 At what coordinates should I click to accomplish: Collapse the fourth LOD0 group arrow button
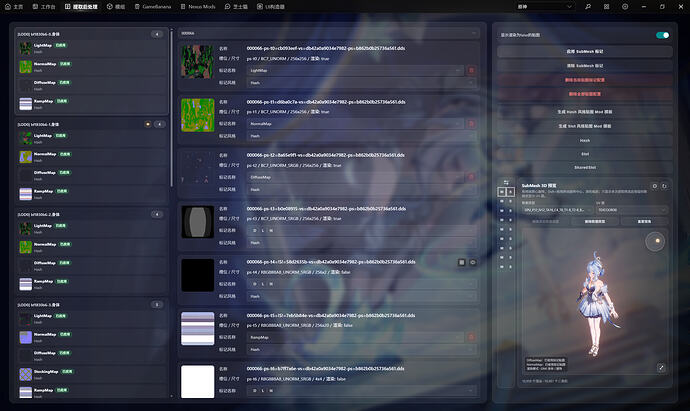click(157, 305)
